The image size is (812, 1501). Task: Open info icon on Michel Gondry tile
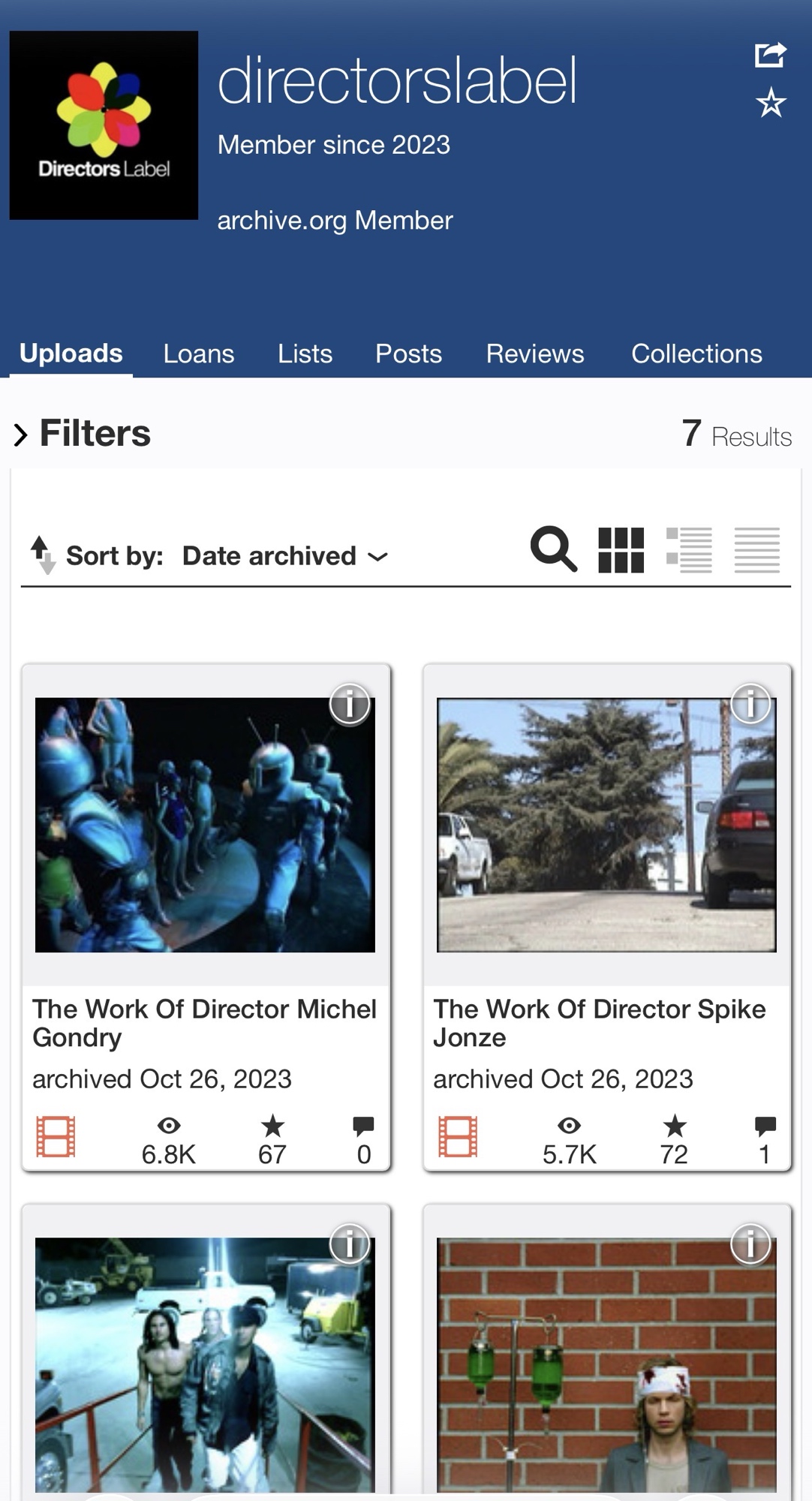click(x=350, y=704)
